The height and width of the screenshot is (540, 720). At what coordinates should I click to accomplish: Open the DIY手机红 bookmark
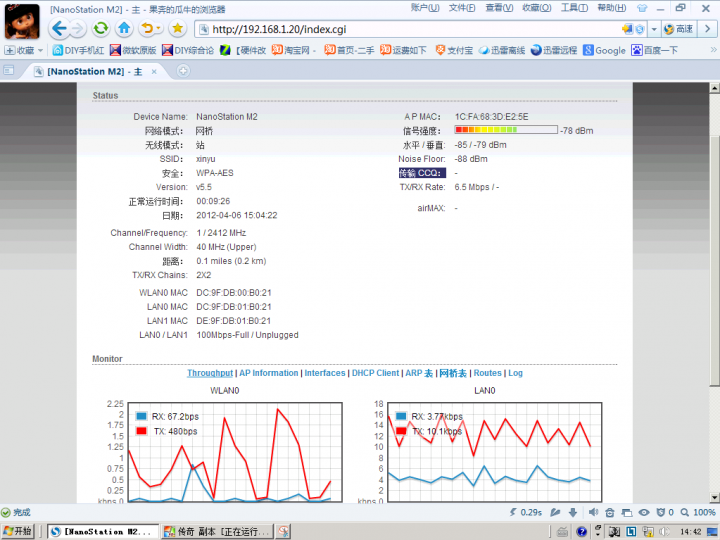click(x=78, y=51)
